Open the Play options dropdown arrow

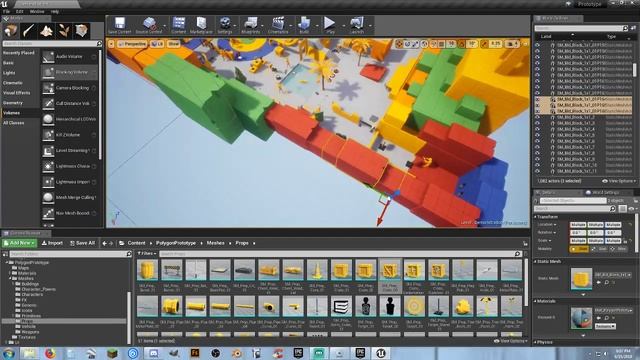(x=343, y=26)
